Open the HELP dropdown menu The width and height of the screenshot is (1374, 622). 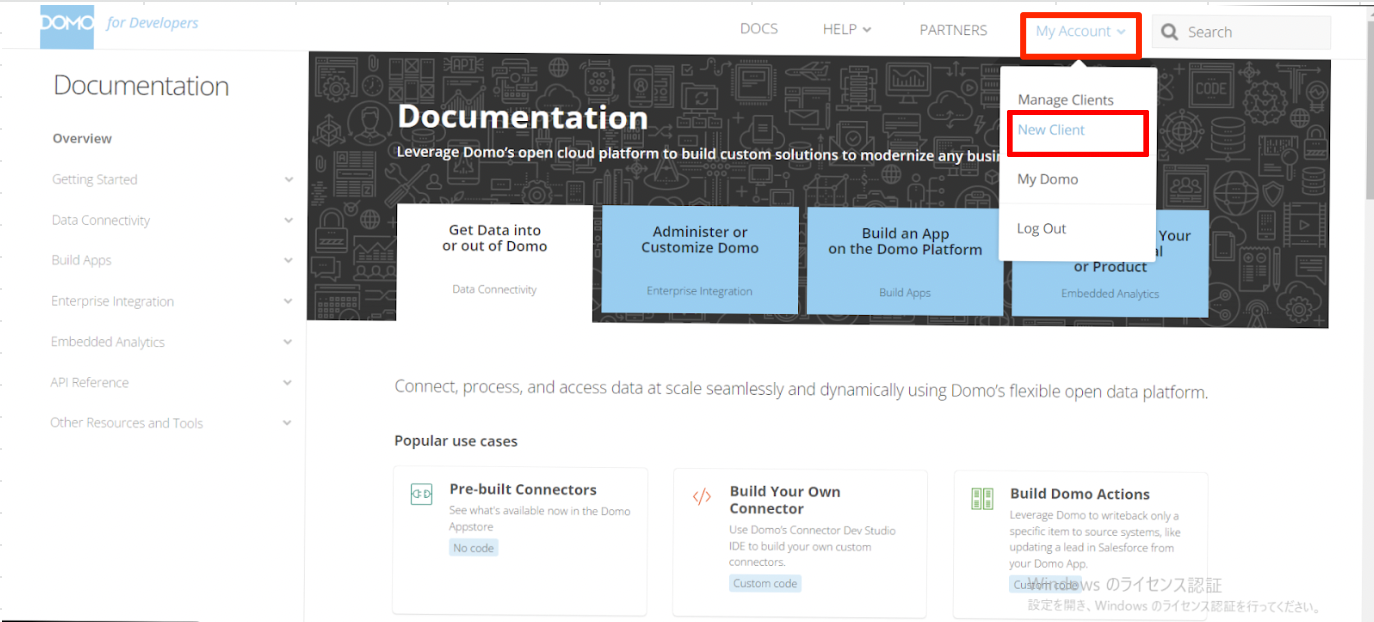point(846,30)
